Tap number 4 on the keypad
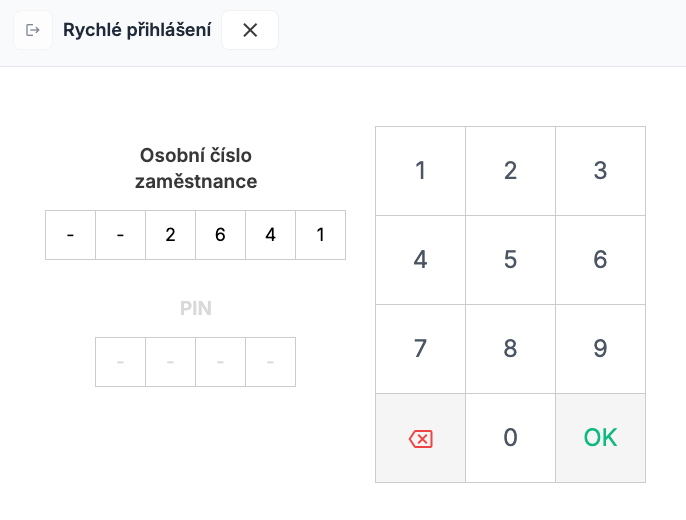Image resolution: width=686 pixels, height=520 pixels. (x=420, y=260)
